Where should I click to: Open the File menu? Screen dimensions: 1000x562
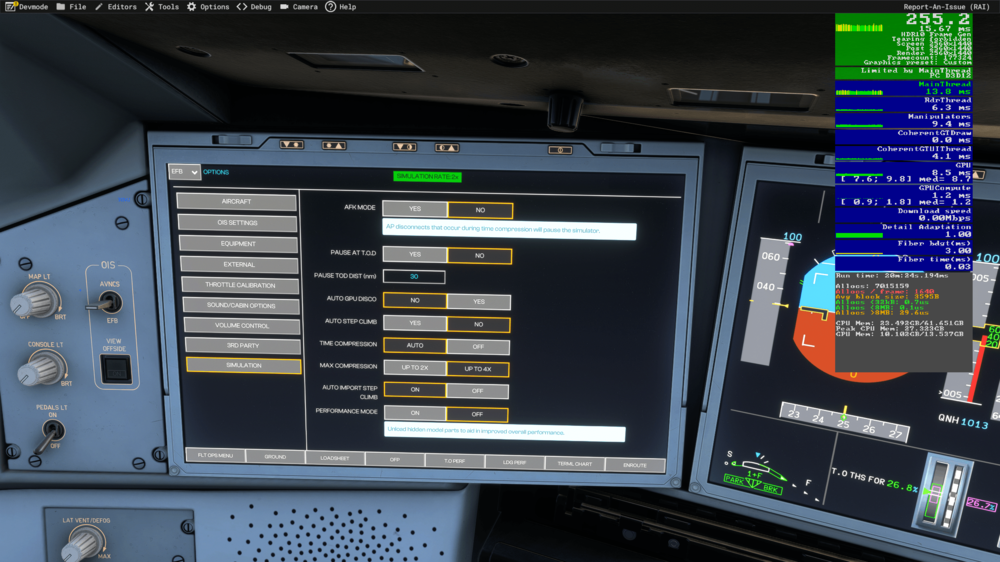71,7
